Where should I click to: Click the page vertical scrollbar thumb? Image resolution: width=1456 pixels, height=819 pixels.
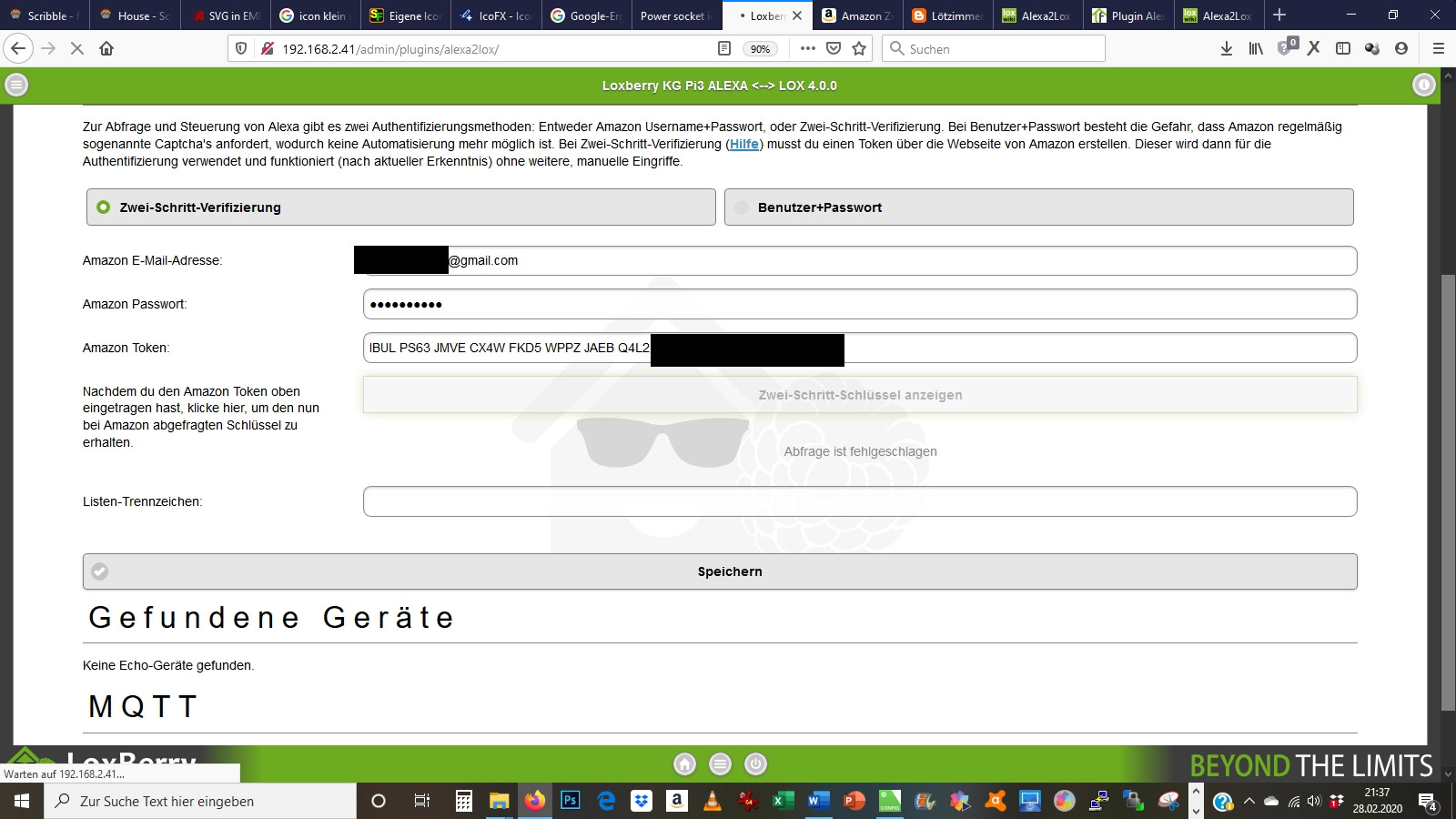1448,491
